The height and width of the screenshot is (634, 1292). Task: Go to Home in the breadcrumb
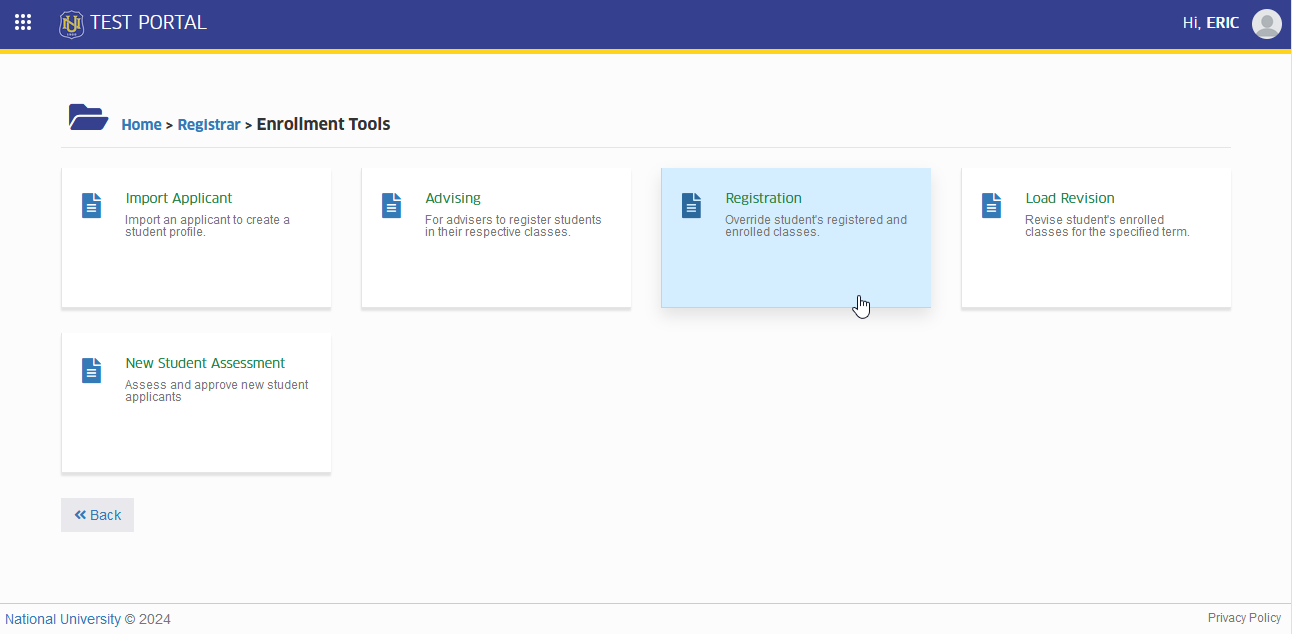tap(141, 125)
